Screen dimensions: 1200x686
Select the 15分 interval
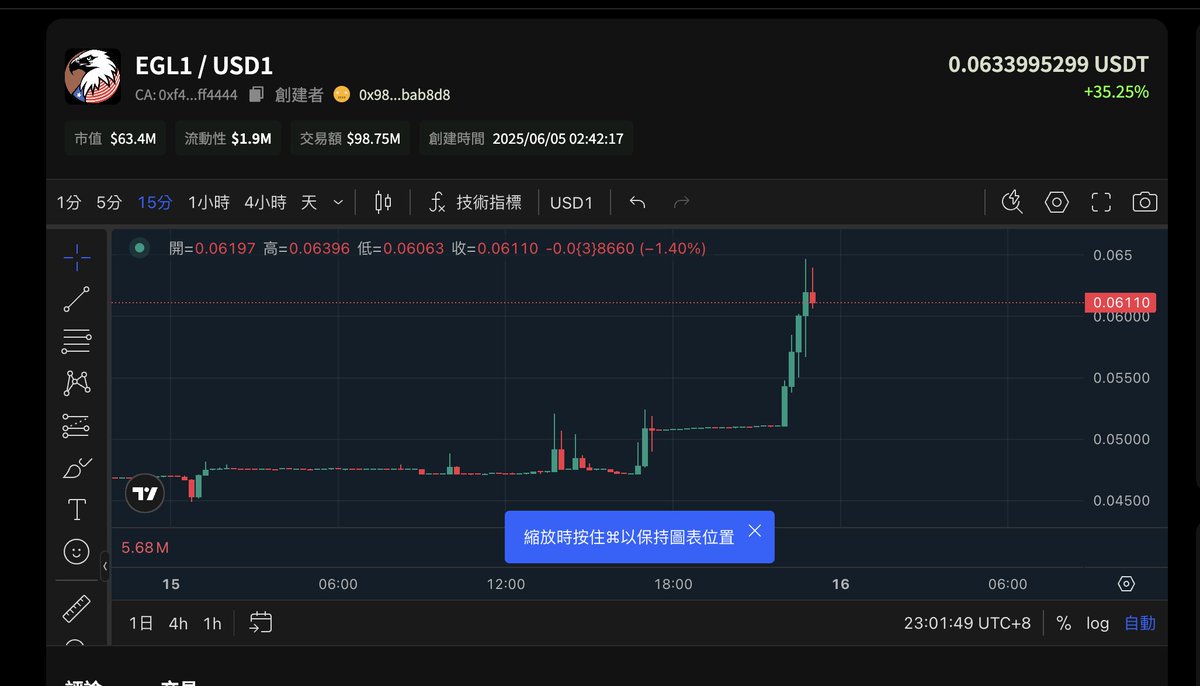pos(155,202)
